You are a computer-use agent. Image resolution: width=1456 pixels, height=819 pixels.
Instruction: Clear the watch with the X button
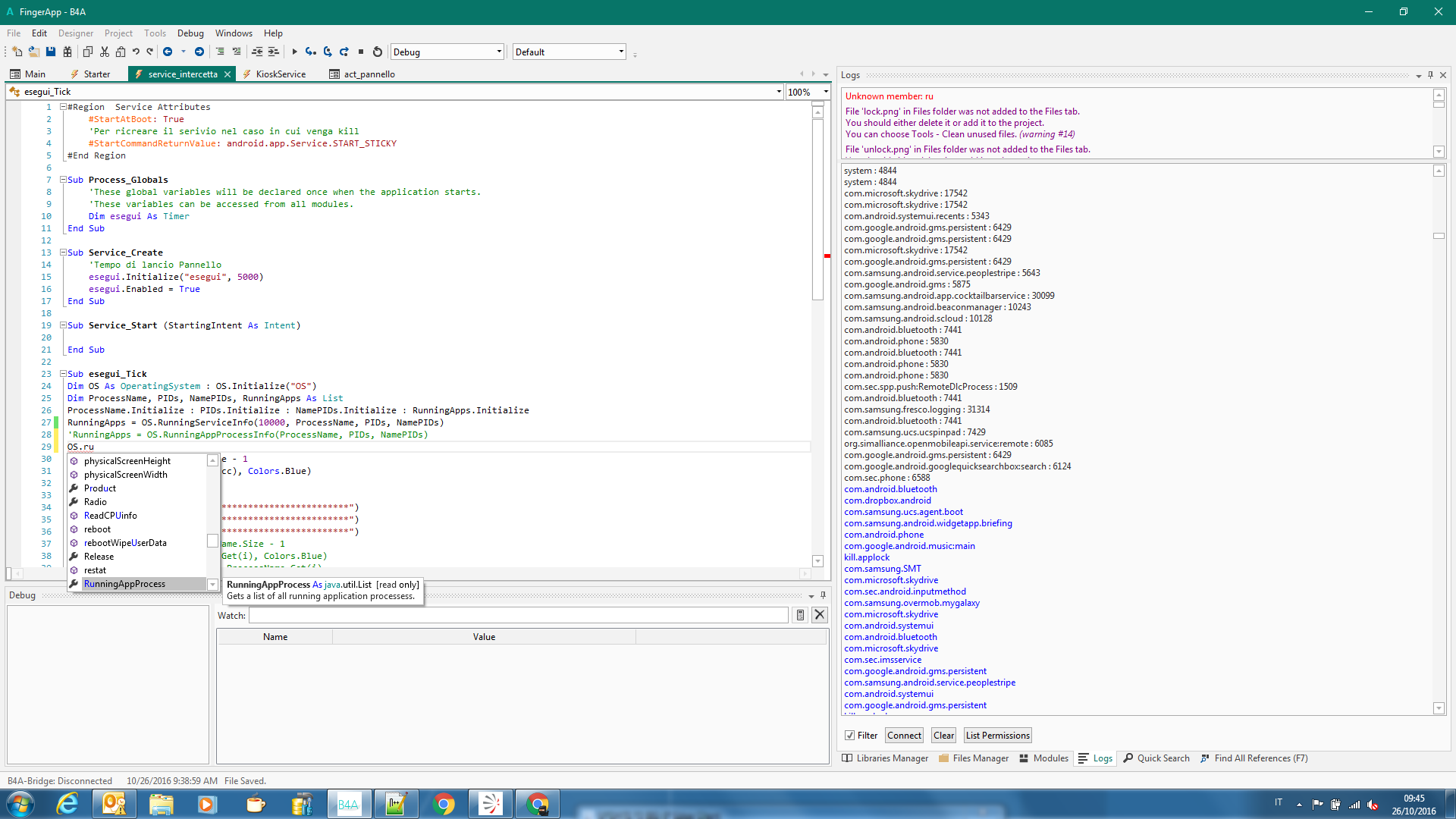tap(820, 616)
